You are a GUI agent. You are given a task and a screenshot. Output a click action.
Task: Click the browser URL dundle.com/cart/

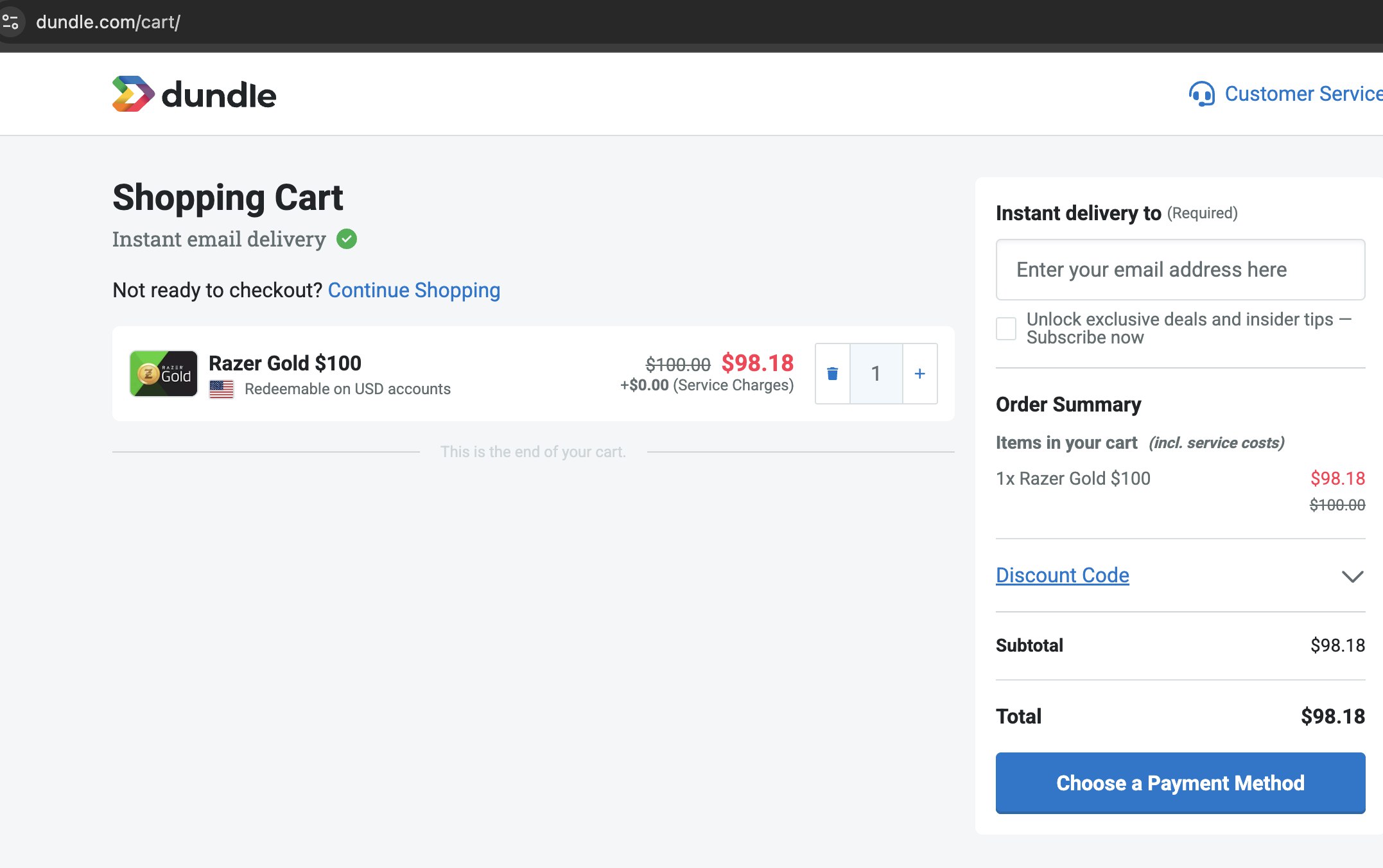tap(108, 22)
